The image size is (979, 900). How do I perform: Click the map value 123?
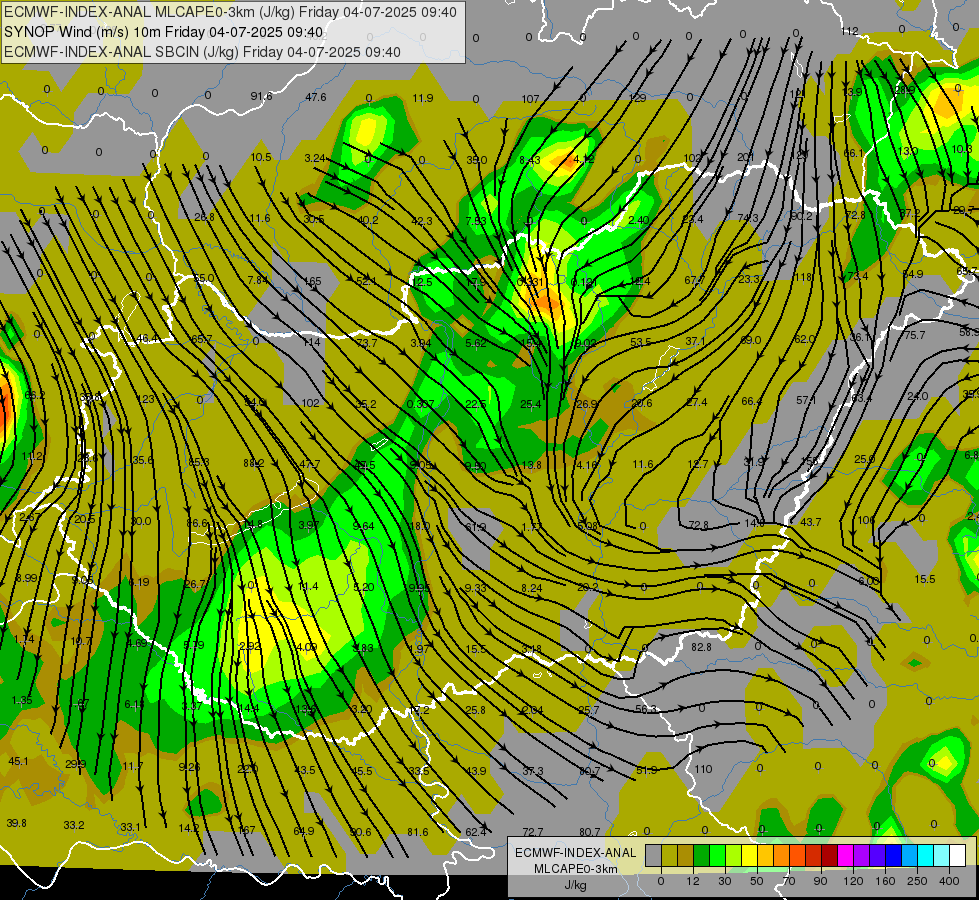pyautogui.click(x=145, y=399)
